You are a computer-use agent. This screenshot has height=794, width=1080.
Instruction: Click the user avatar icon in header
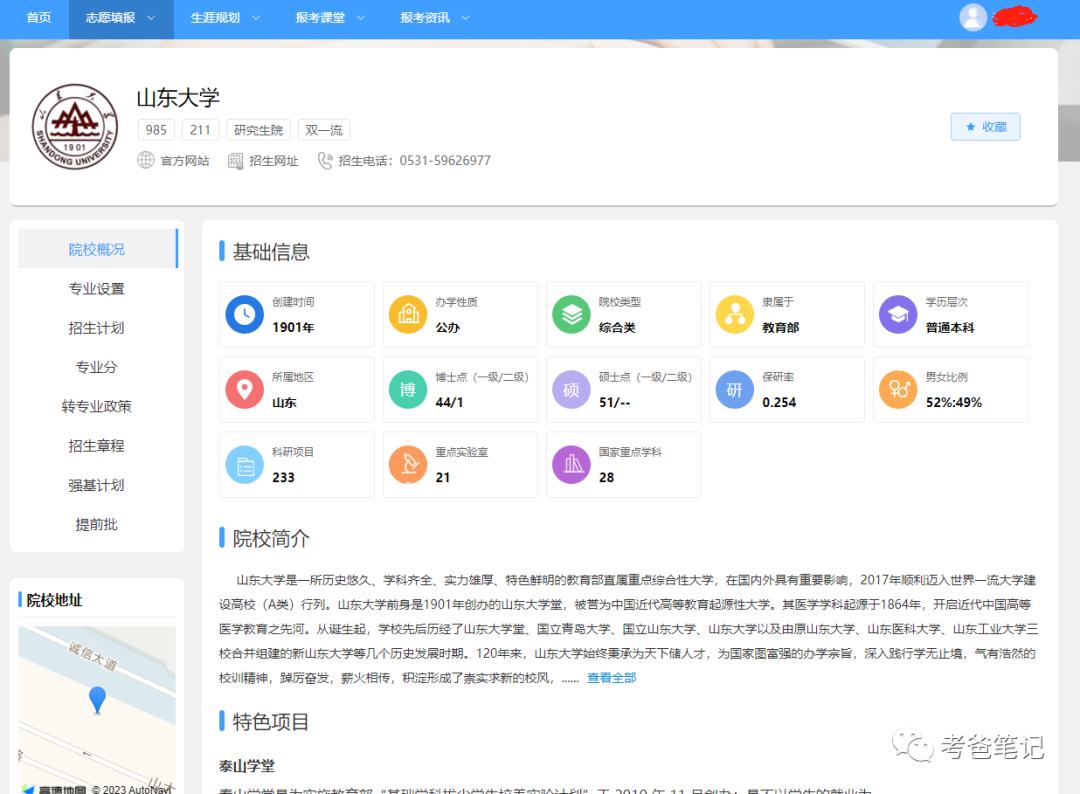coord(973,17)
